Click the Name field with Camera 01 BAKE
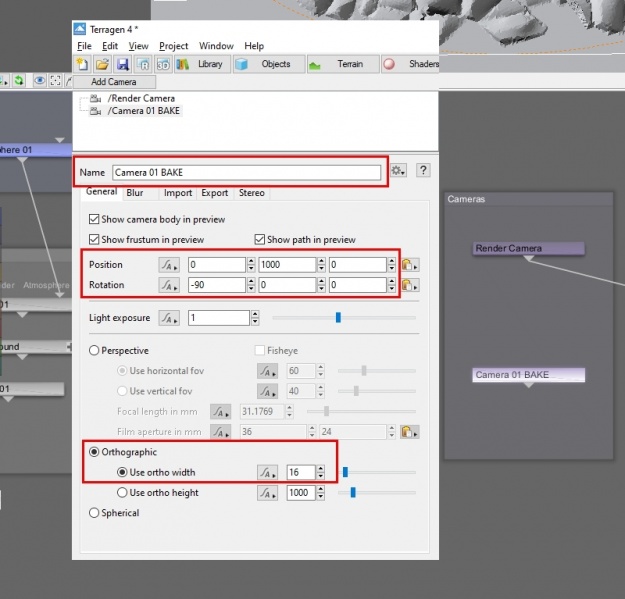The image size is (625, 599). [246, 173]
